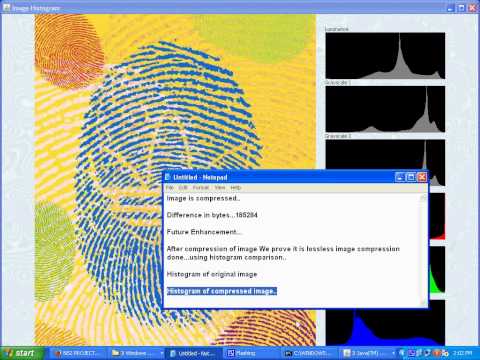
Task: Click the Grayscale 2 histogram graph
Action: (x=385, y=155)
